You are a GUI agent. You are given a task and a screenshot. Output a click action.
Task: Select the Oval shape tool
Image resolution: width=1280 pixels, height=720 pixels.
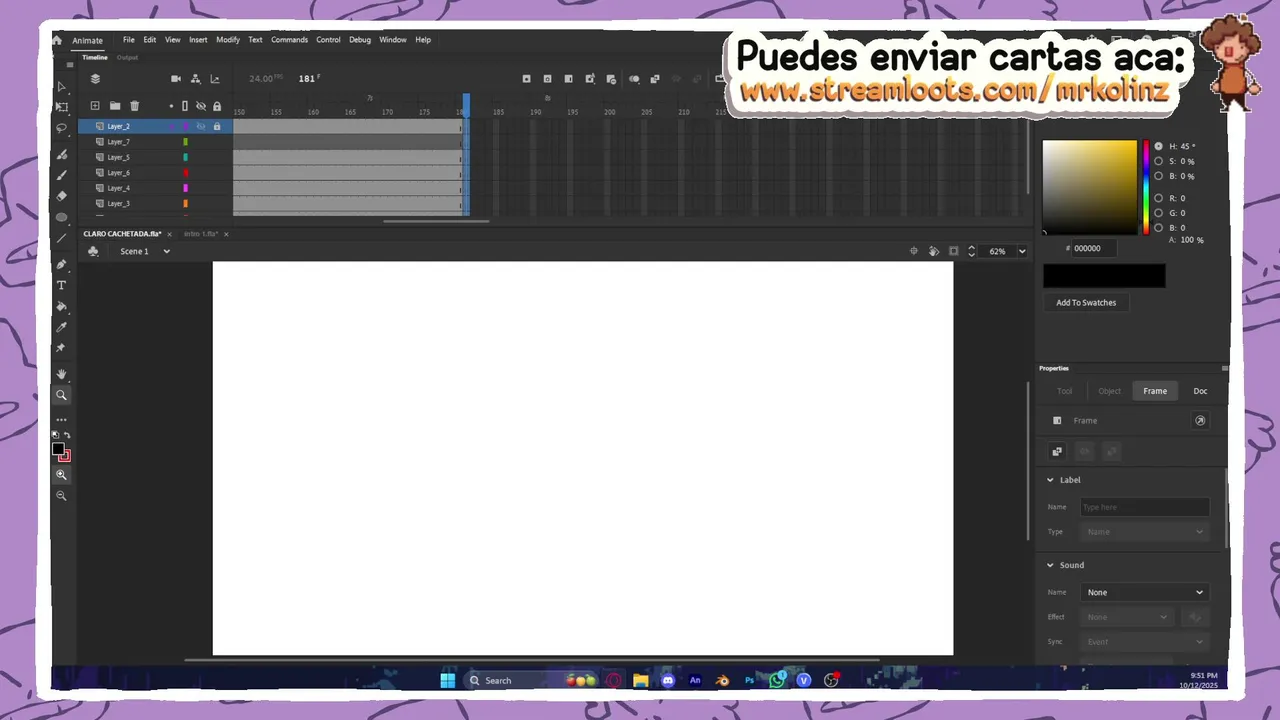(61, 217)
